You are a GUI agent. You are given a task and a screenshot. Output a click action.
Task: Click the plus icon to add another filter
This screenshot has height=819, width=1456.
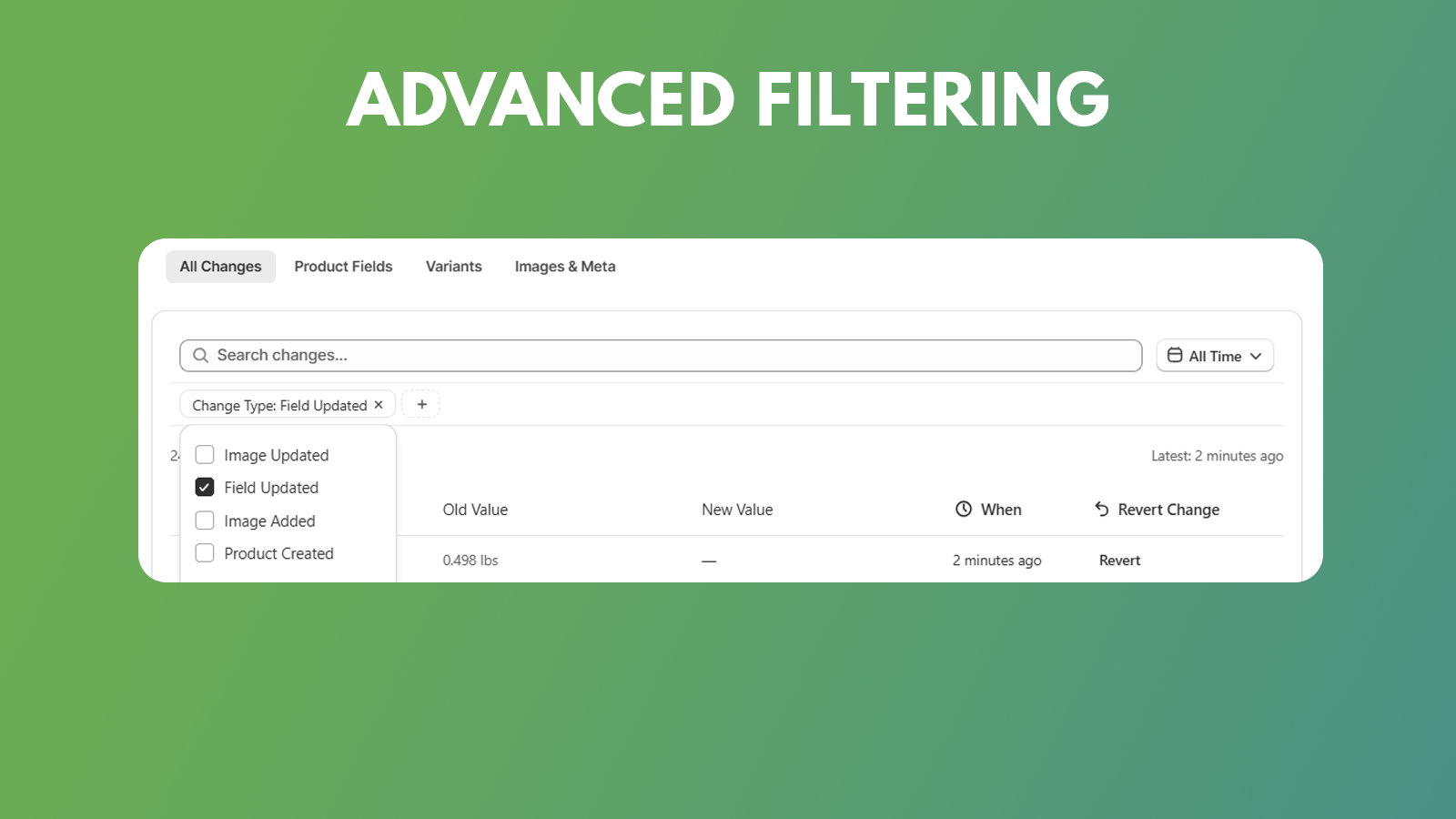420,404
